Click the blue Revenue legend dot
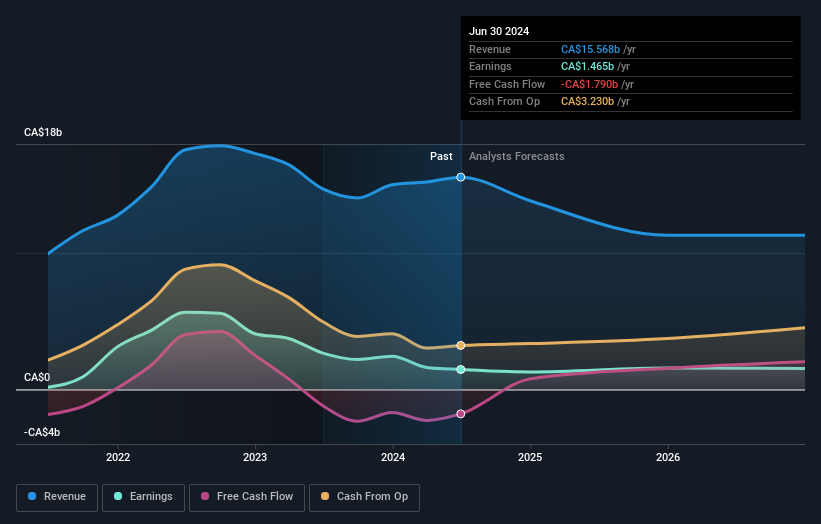 (x=32, y=496)
